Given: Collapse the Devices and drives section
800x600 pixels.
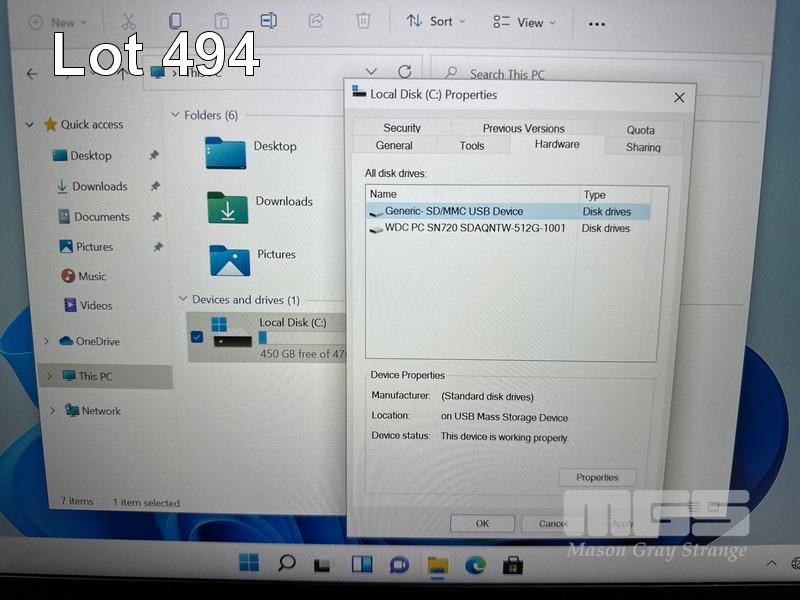Looking at the screenshot, I should [x=182, y=299].
